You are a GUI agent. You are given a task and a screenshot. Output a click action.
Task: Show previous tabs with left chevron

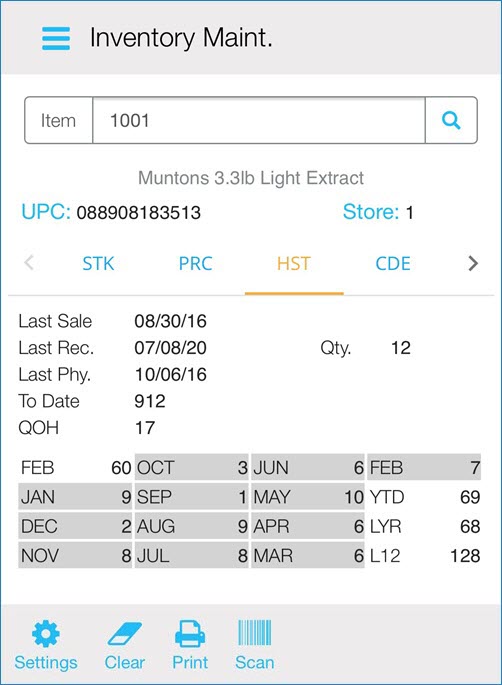tap(29, 263)
